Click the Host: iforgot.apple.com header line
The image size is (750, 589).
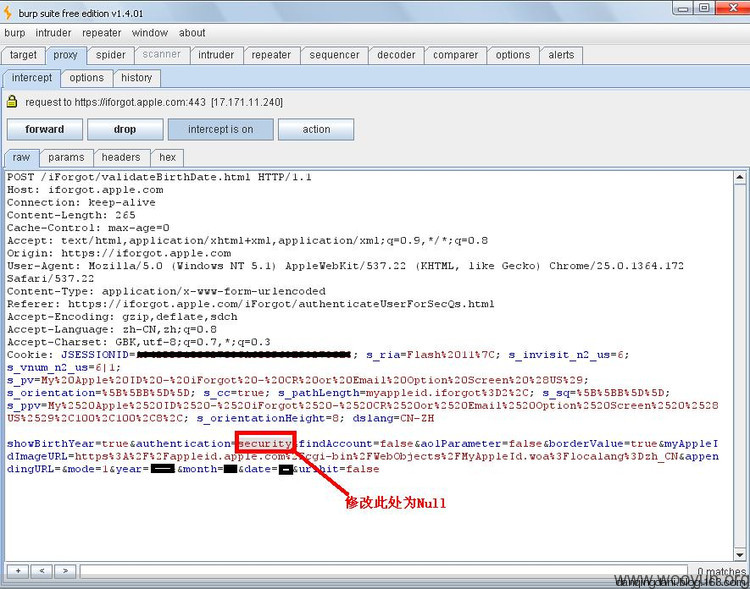(x=85, y=190)
